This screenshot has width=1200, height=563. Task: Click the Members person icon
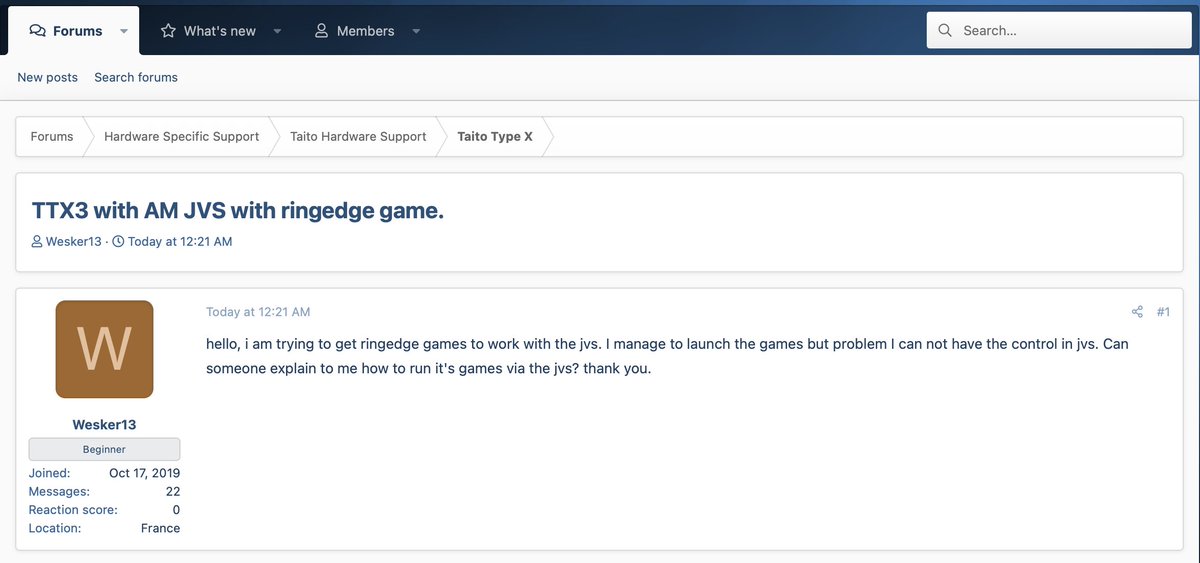[x=321, y=31]
